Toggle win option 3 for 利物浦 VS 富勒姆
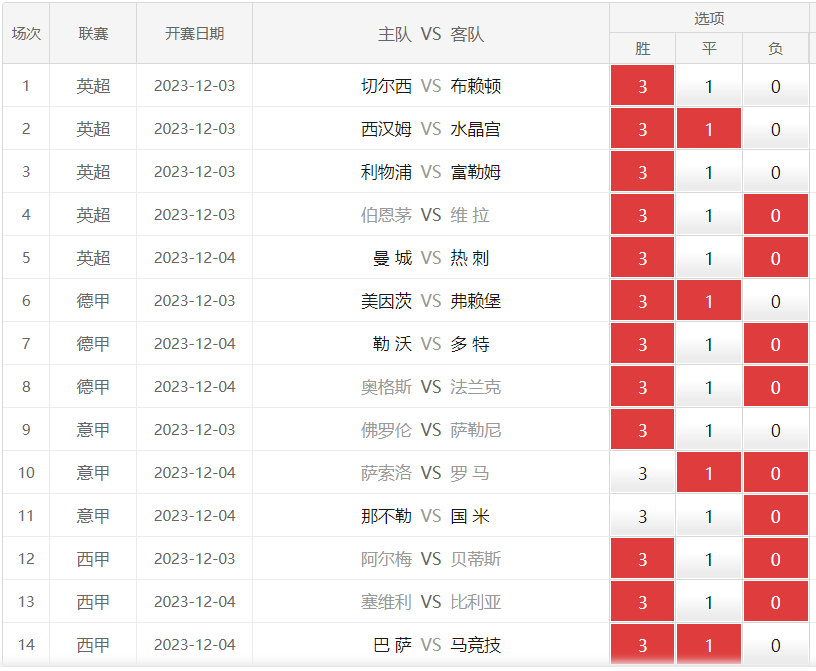 coord(642,172)
